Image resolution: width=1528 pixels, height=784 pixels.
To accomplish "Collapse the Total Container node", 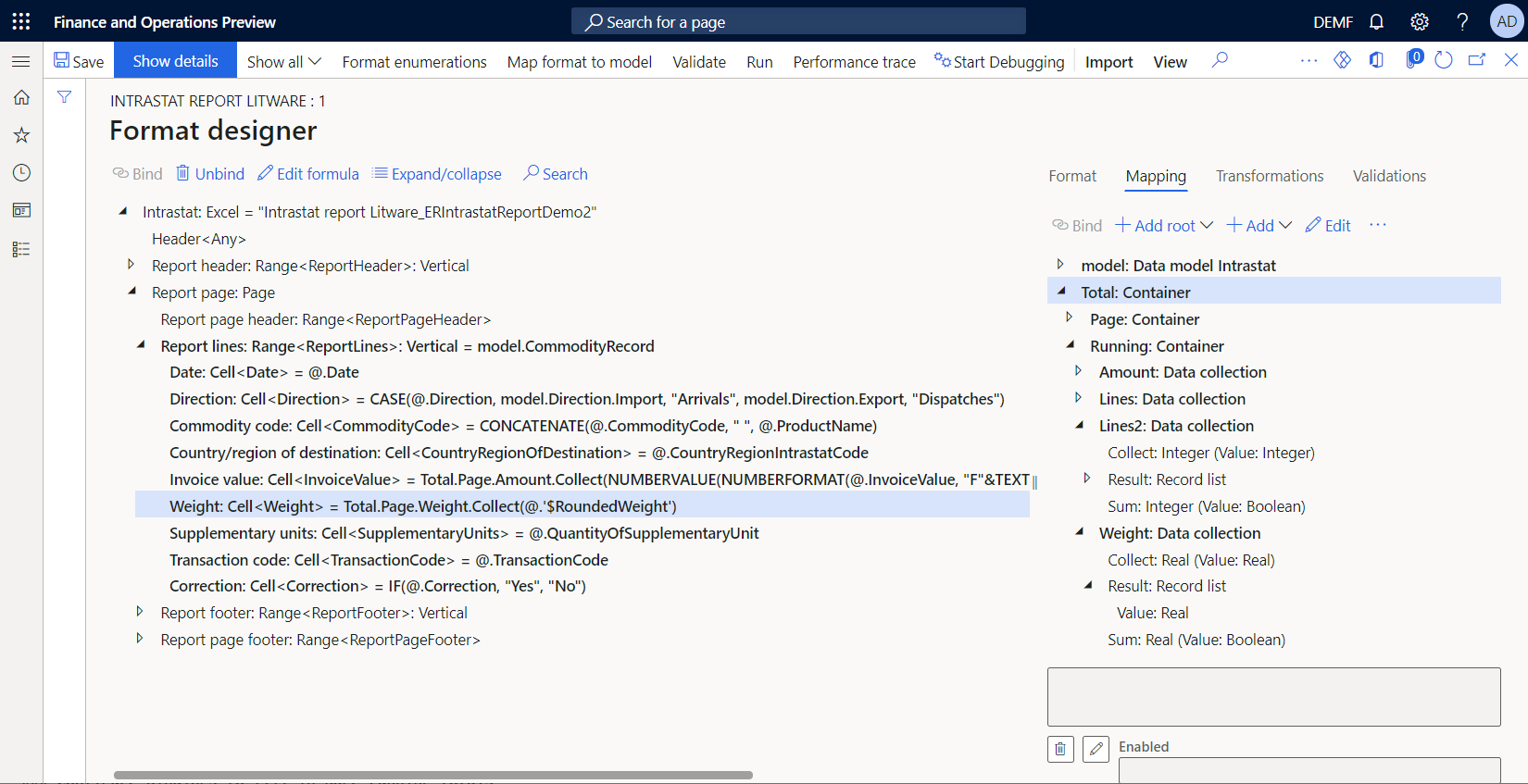I will (1061, 291).
